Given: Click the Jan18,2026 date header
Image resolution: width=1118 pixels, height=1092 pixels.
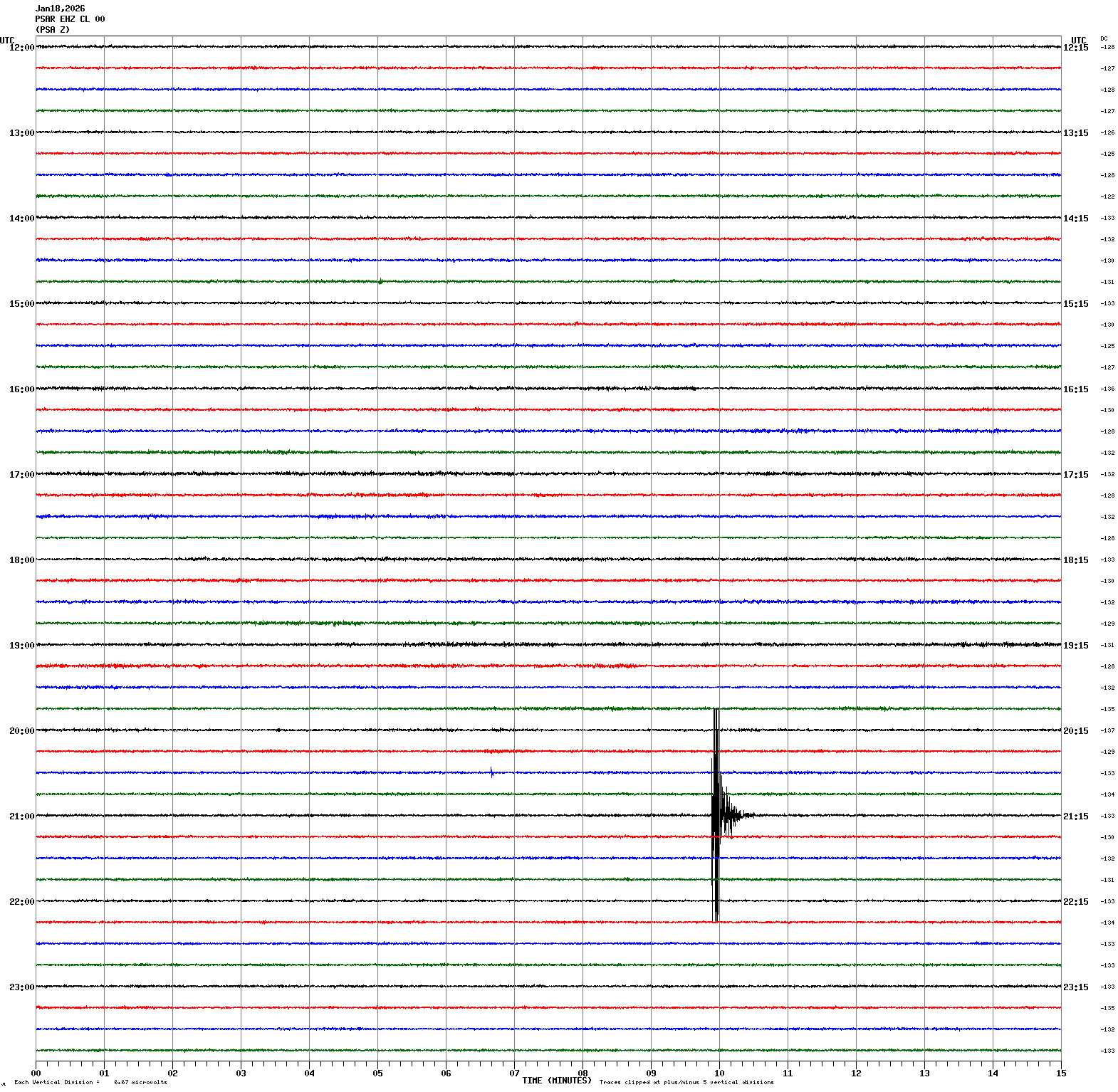Looking at the screenshot, I should [x=60, y=9].
